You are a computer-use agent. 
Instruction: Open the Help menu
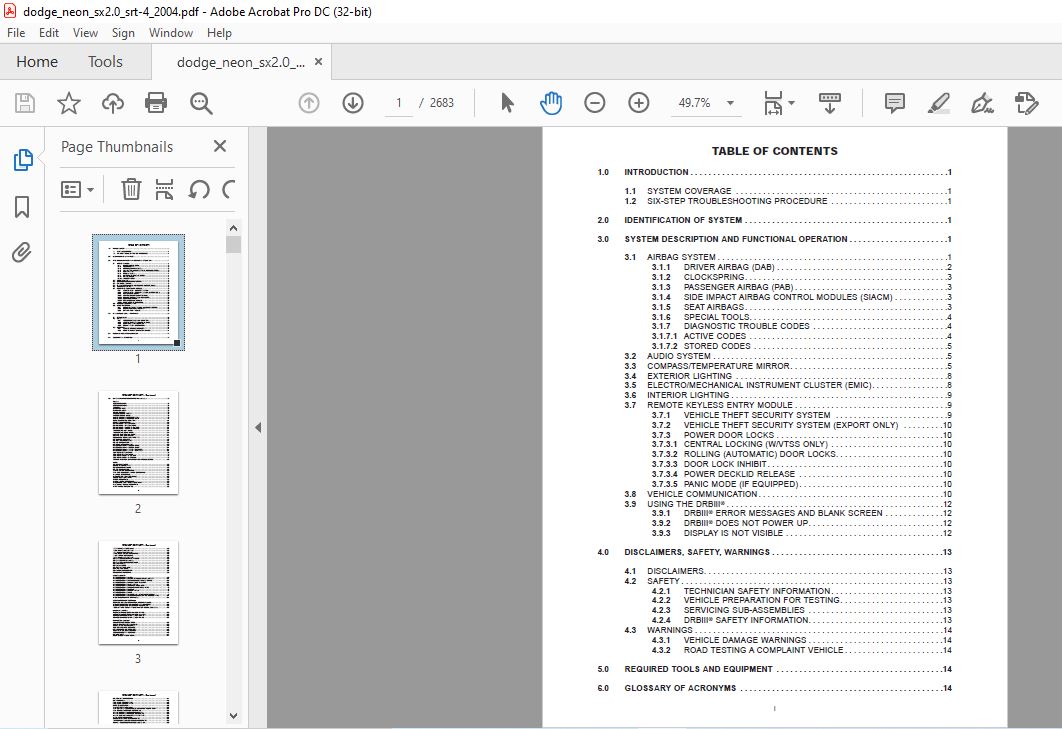coord(219,33)
